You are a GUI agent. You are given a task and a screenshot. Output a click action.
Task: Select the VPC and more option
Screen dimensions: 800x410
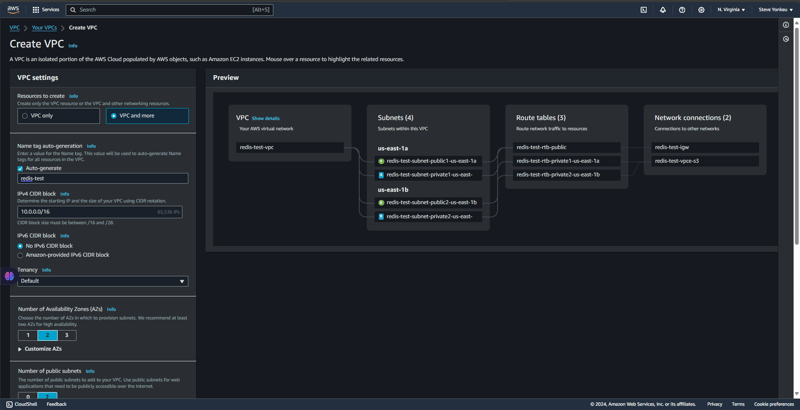147,116
